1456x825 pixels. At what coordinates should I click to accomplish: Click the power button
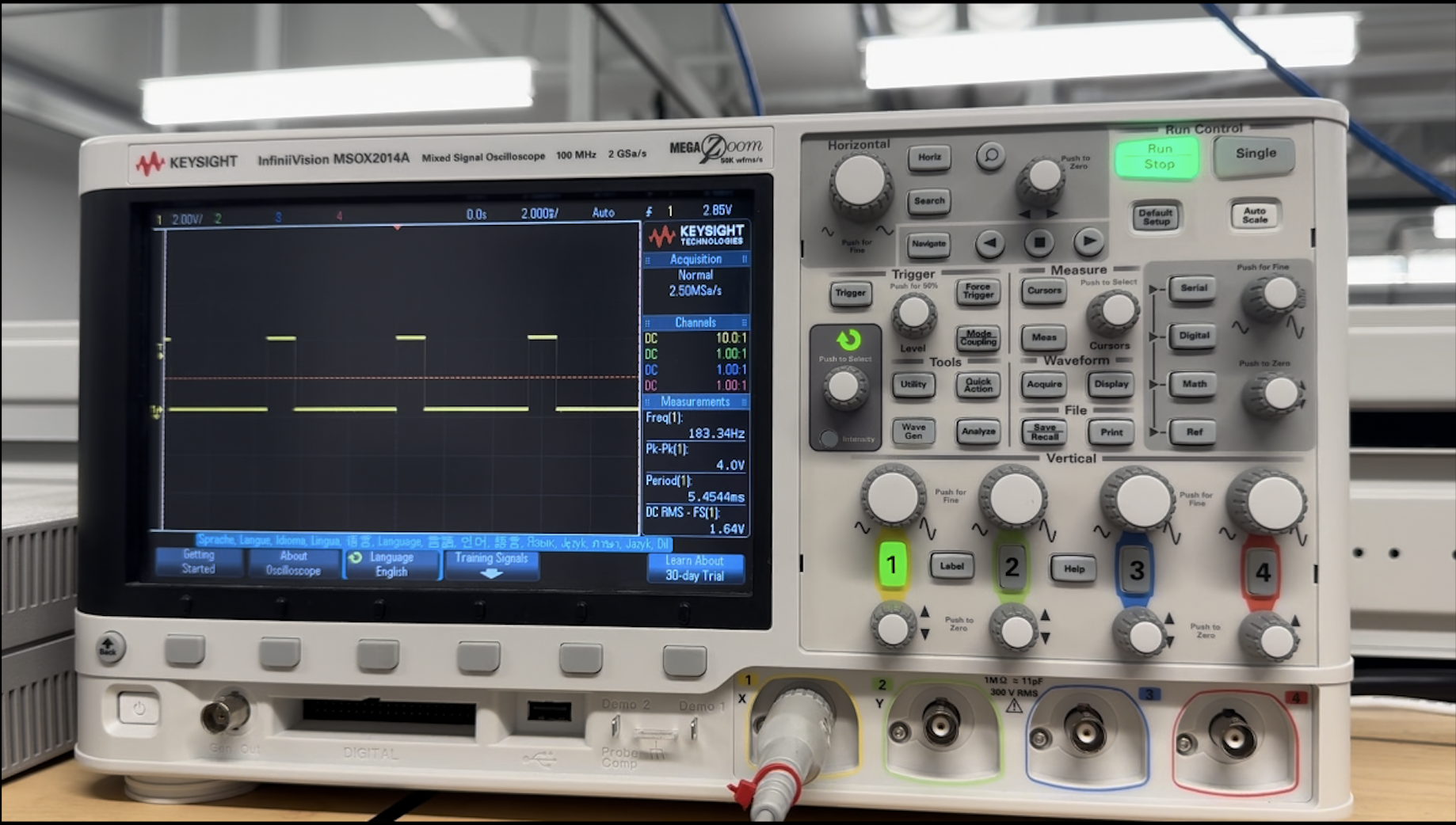(x=139, y=708)
